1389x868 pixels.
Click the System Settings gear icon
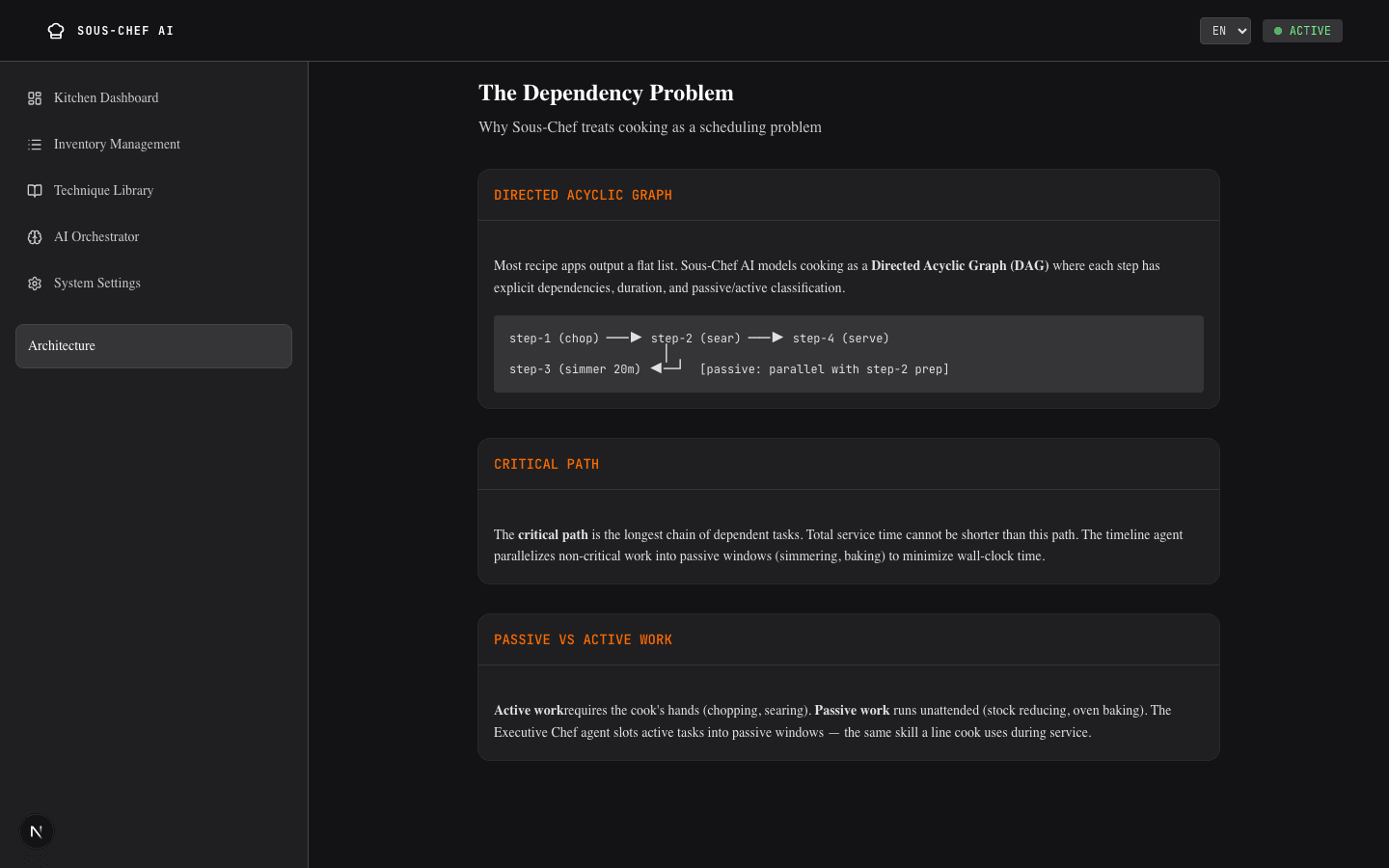(35, 284)
